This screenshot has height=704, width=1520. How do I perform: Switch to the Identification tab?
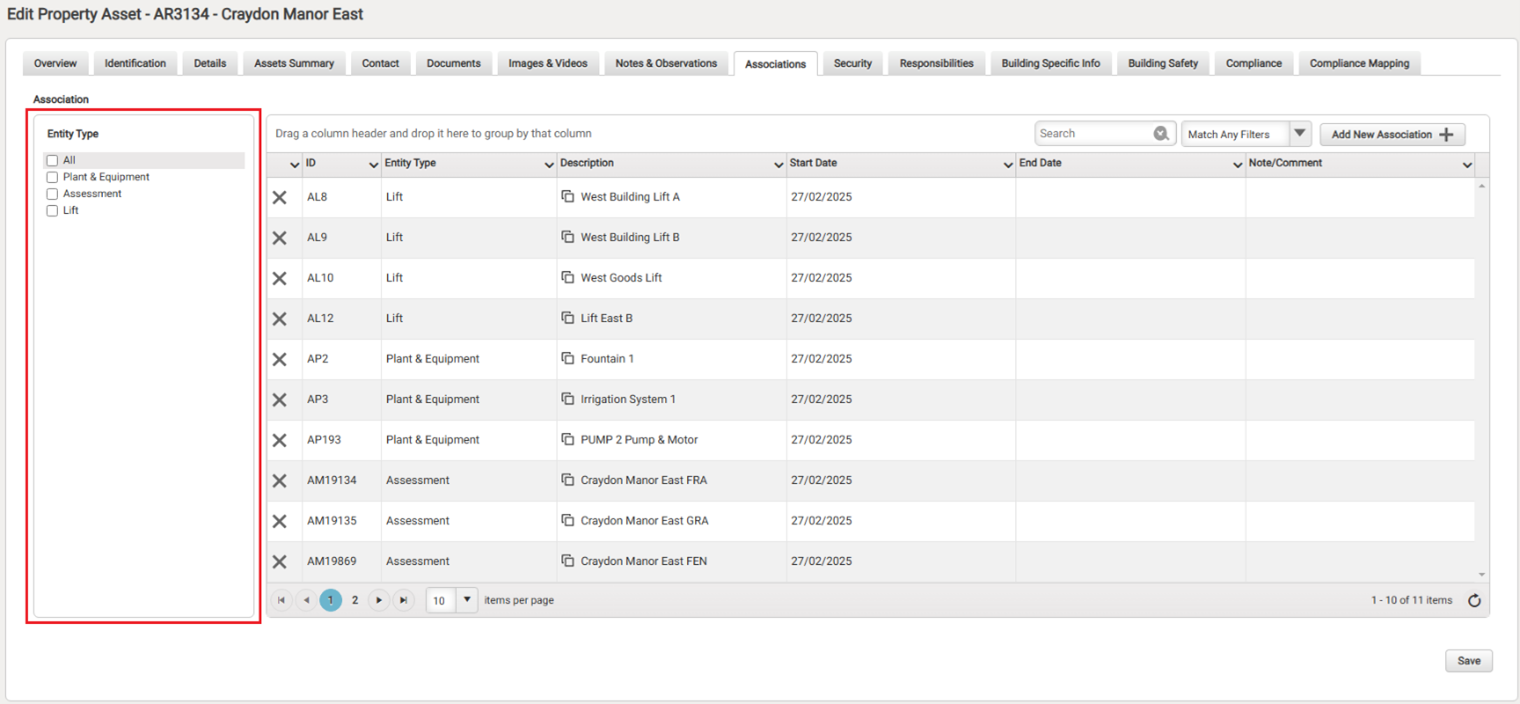[135, 63]
